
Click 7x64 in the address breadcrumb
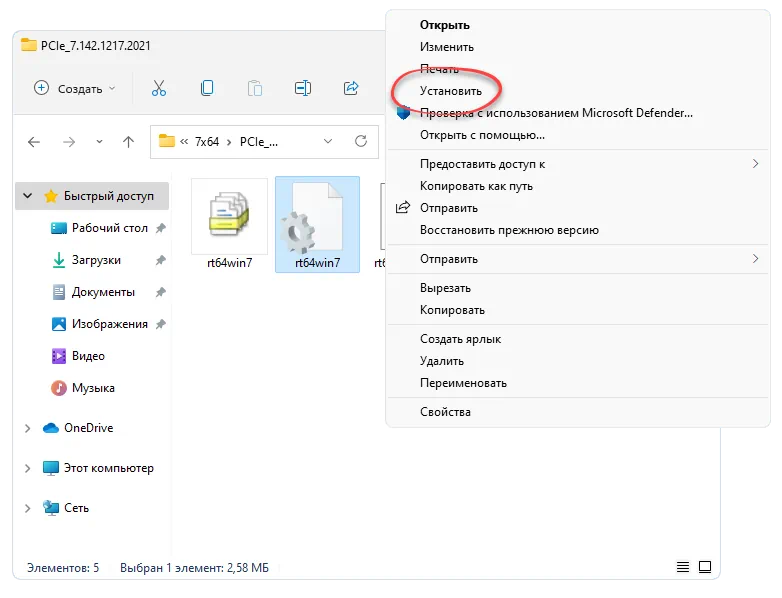pyautogui.click(x=207, y=142)
